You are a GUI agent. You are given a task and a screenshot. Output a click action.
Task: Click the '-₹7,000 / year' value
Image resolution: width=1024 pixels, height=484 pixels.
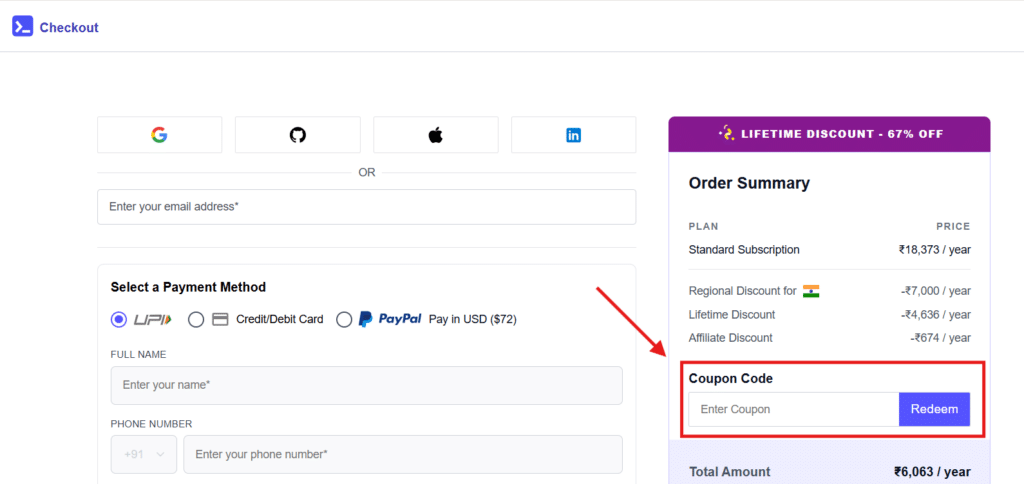coord(935,291)
